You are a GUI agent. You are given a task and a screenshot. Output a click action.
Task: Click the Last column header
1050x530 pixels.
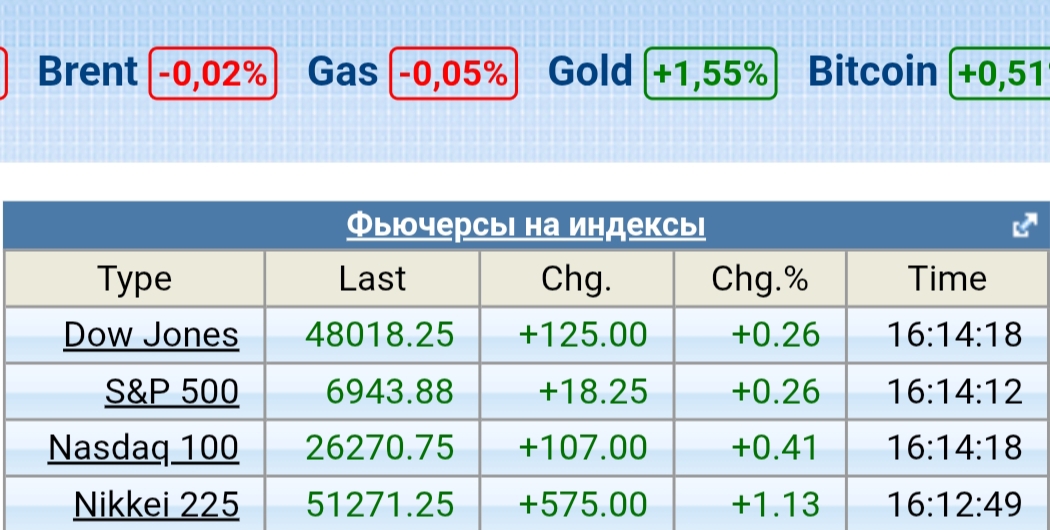(372, 279)
